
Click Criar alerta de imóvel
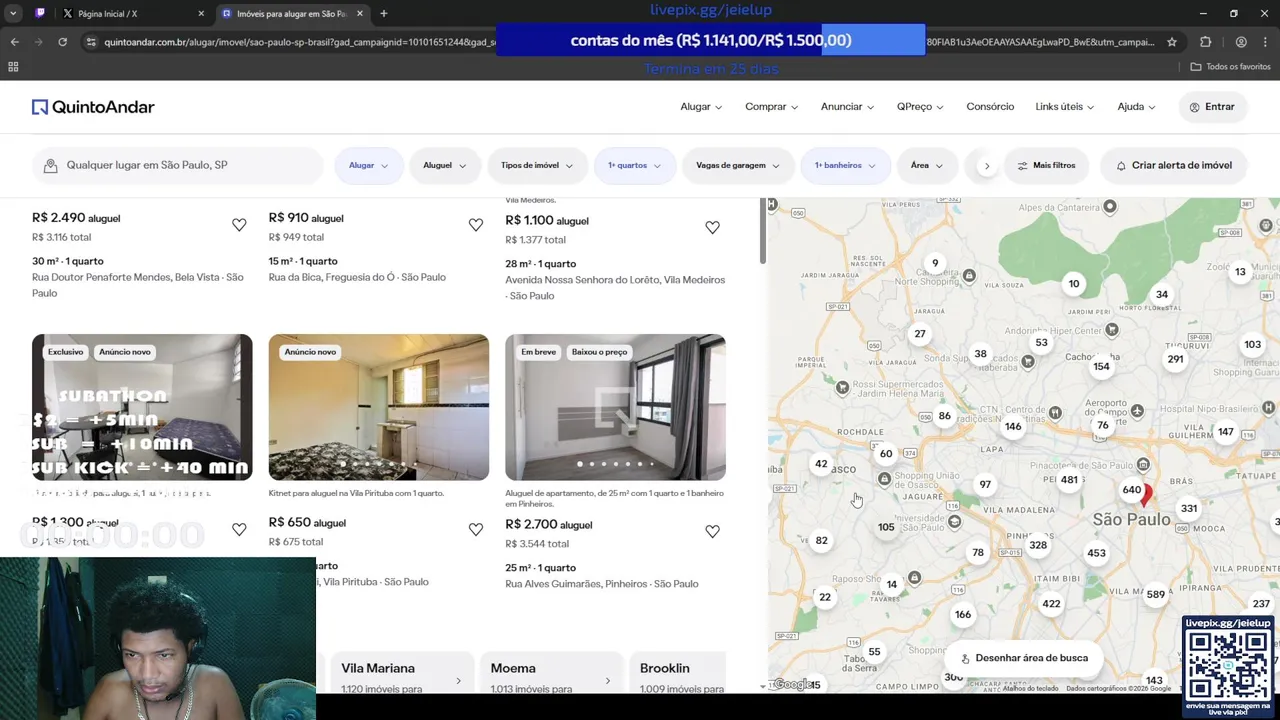point(1174,165)
